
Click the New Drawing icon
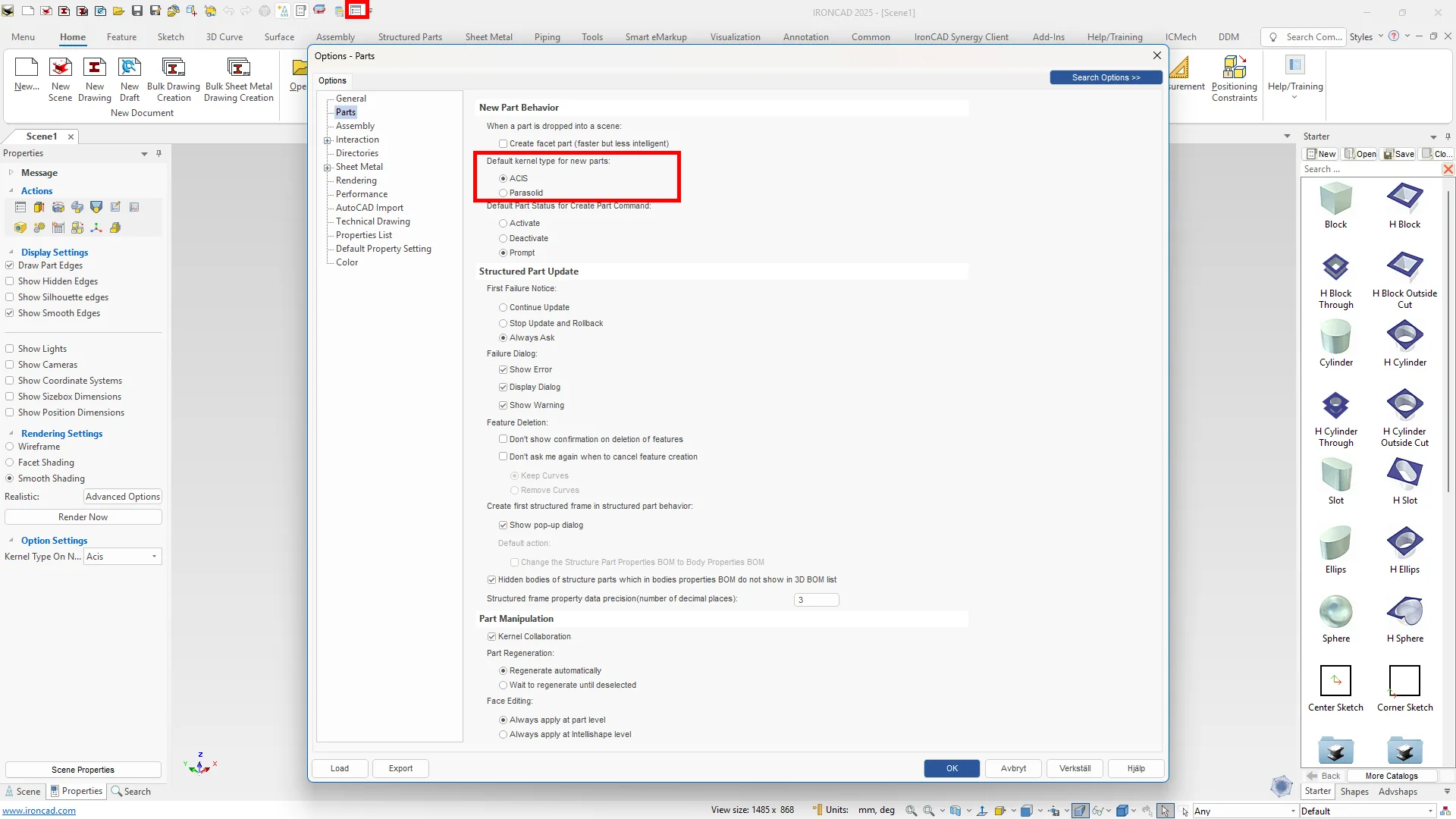coord(95,79)
